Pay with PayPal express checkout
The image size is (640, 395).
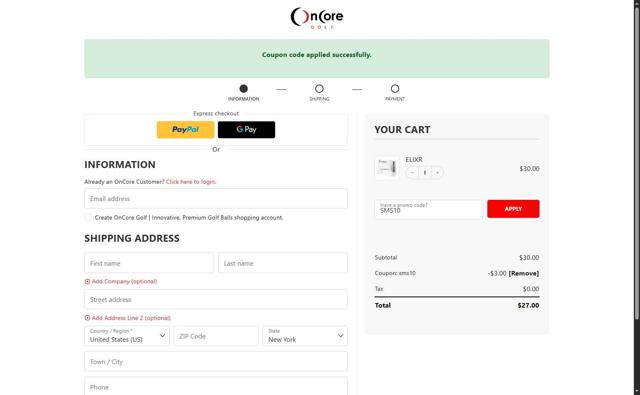[185, 130]
